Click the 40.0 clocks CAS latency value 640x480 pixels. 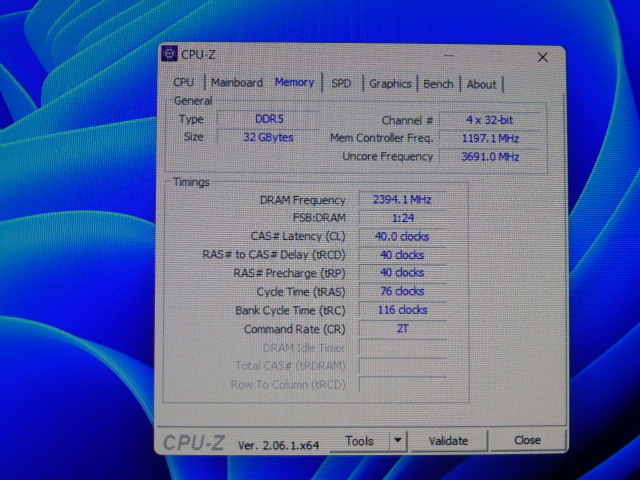pyautogui.click(x=402, y=237)
